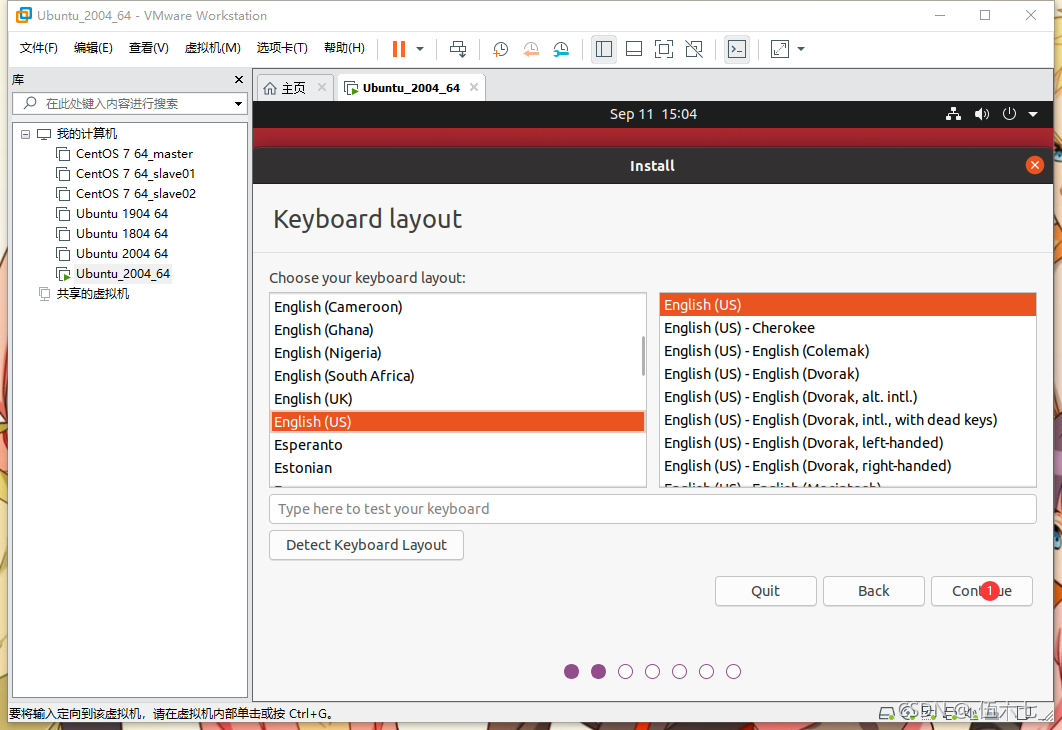Select CentOS 7 64_master in the library
The height and width of the screenshot is (730, 1062).
pos(134,154)
